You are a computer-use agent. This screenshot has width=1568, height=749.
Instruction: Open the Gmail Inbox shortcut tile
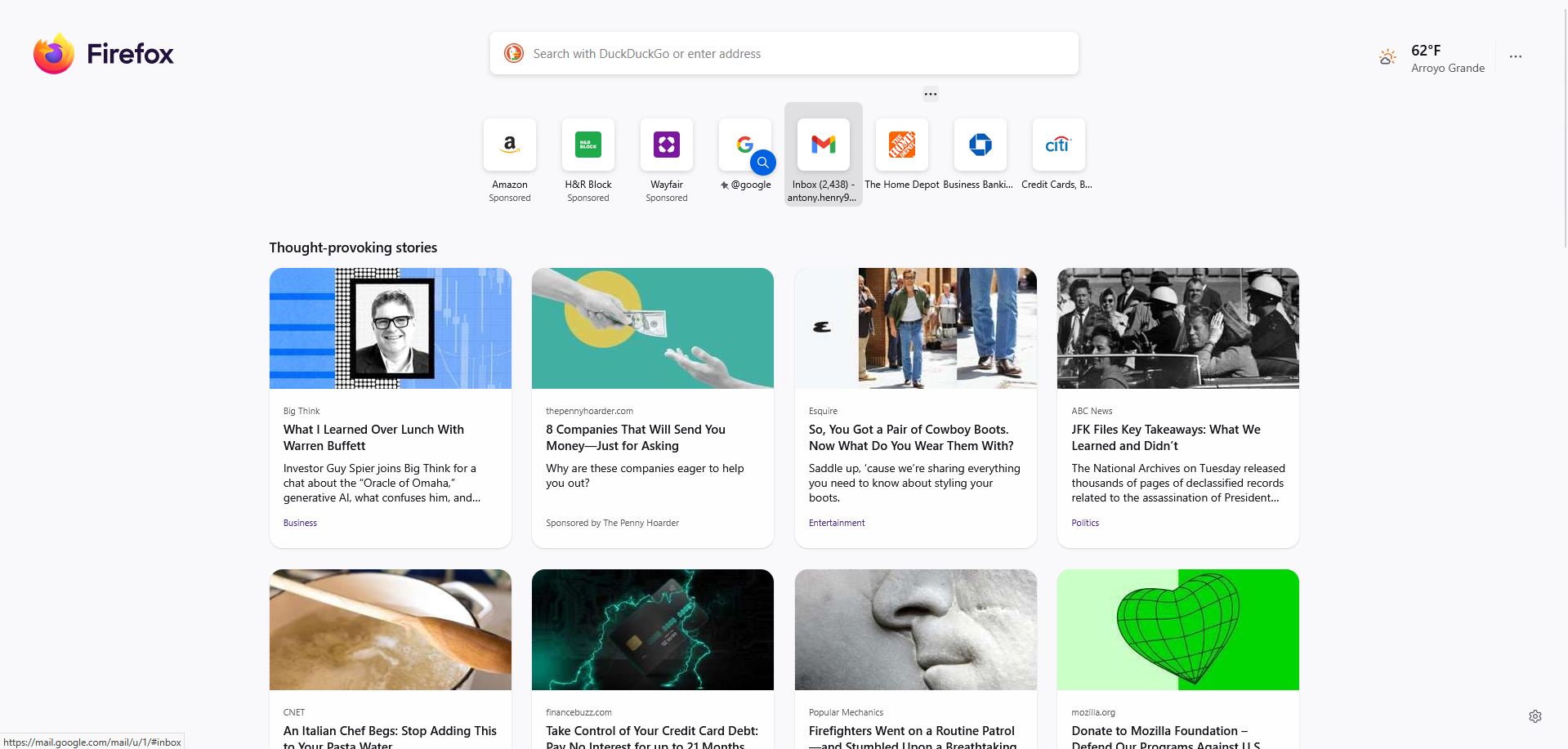point(824,145)
